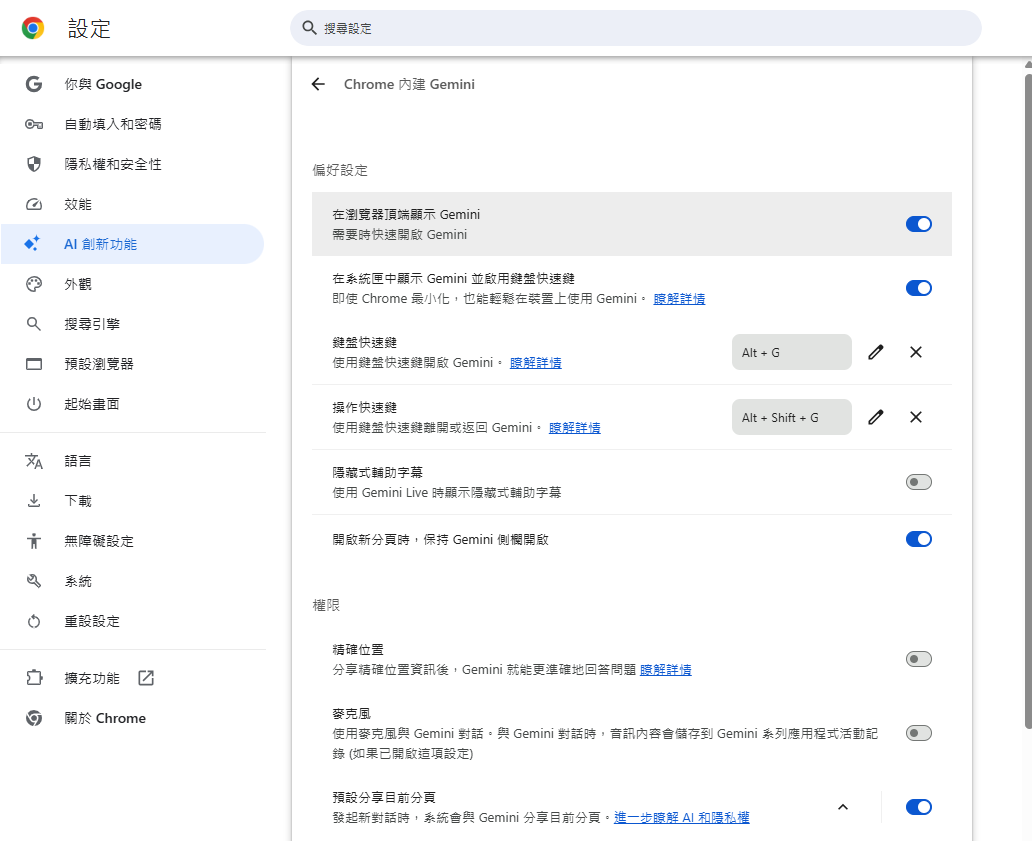
Task: Focus the 搜尋設定 search field
Action: (x=636, y=28)
